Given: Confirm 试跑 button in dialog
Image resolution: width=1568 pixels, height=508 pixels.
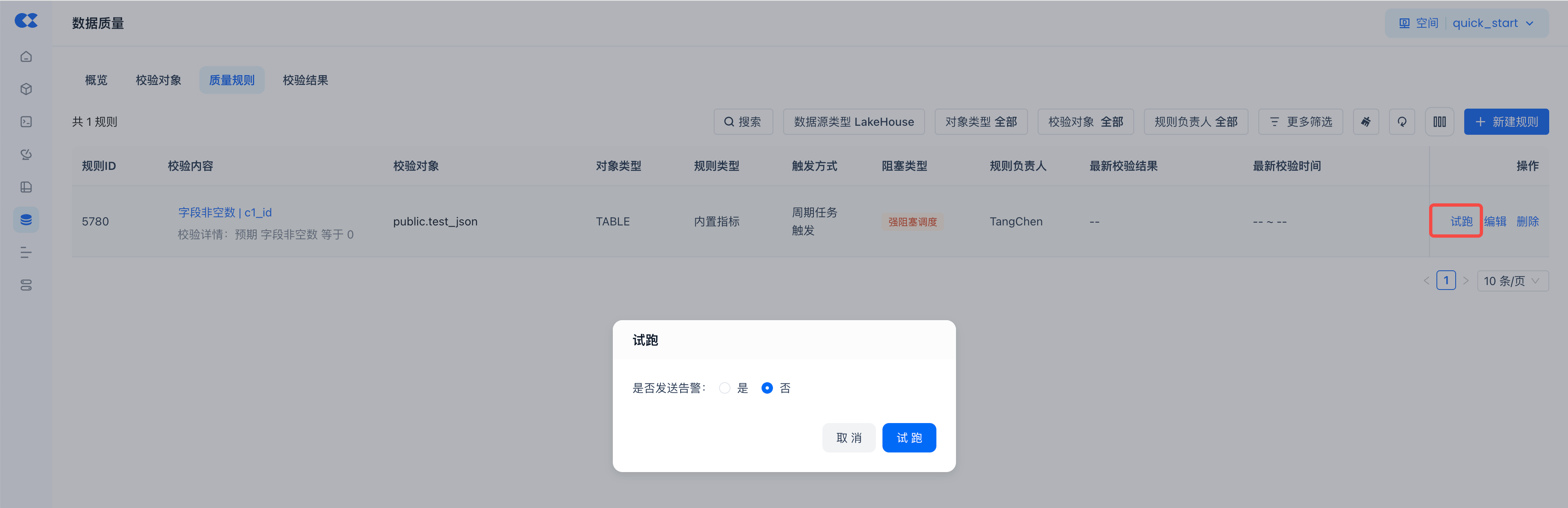Looking at the screenshot, I should coord(909,437).
